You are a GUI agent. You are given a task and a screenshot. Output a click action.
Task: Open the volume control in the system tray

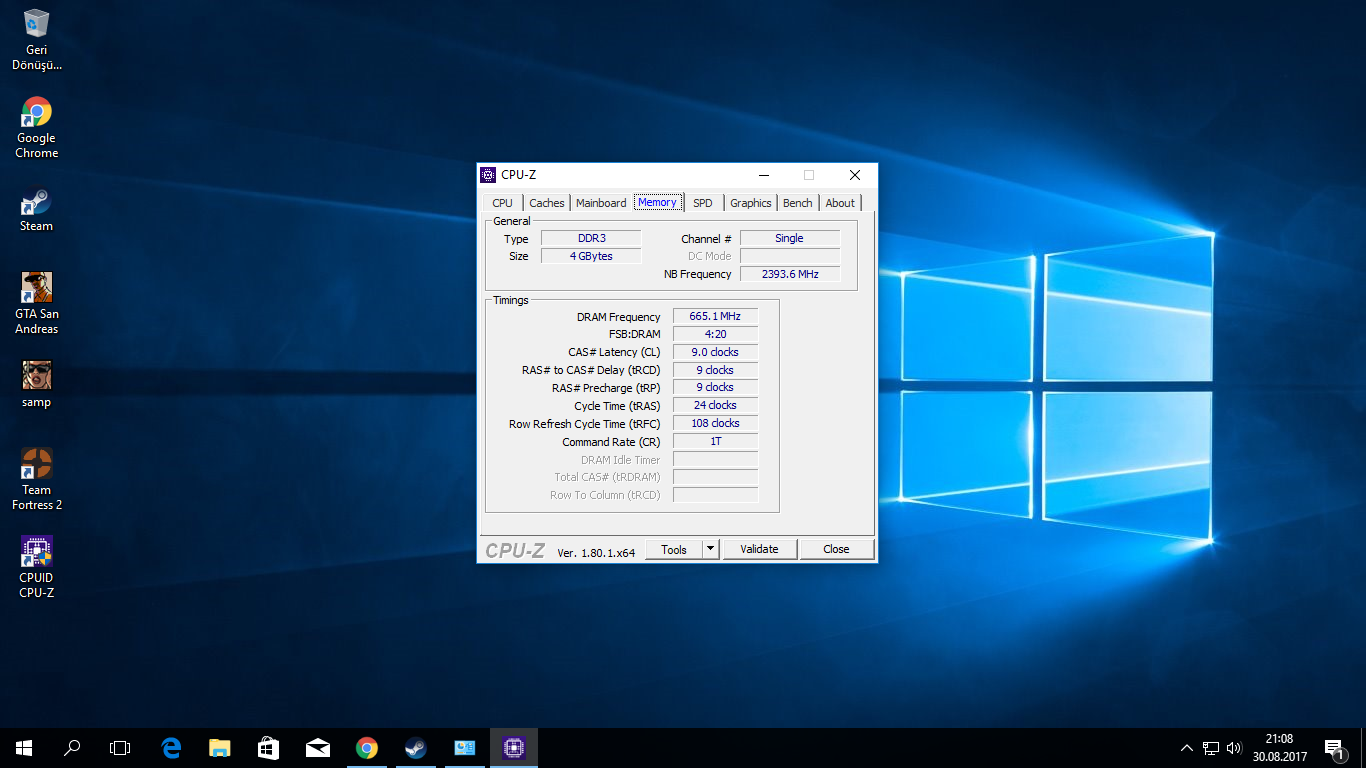click(x=1234, y=748)
